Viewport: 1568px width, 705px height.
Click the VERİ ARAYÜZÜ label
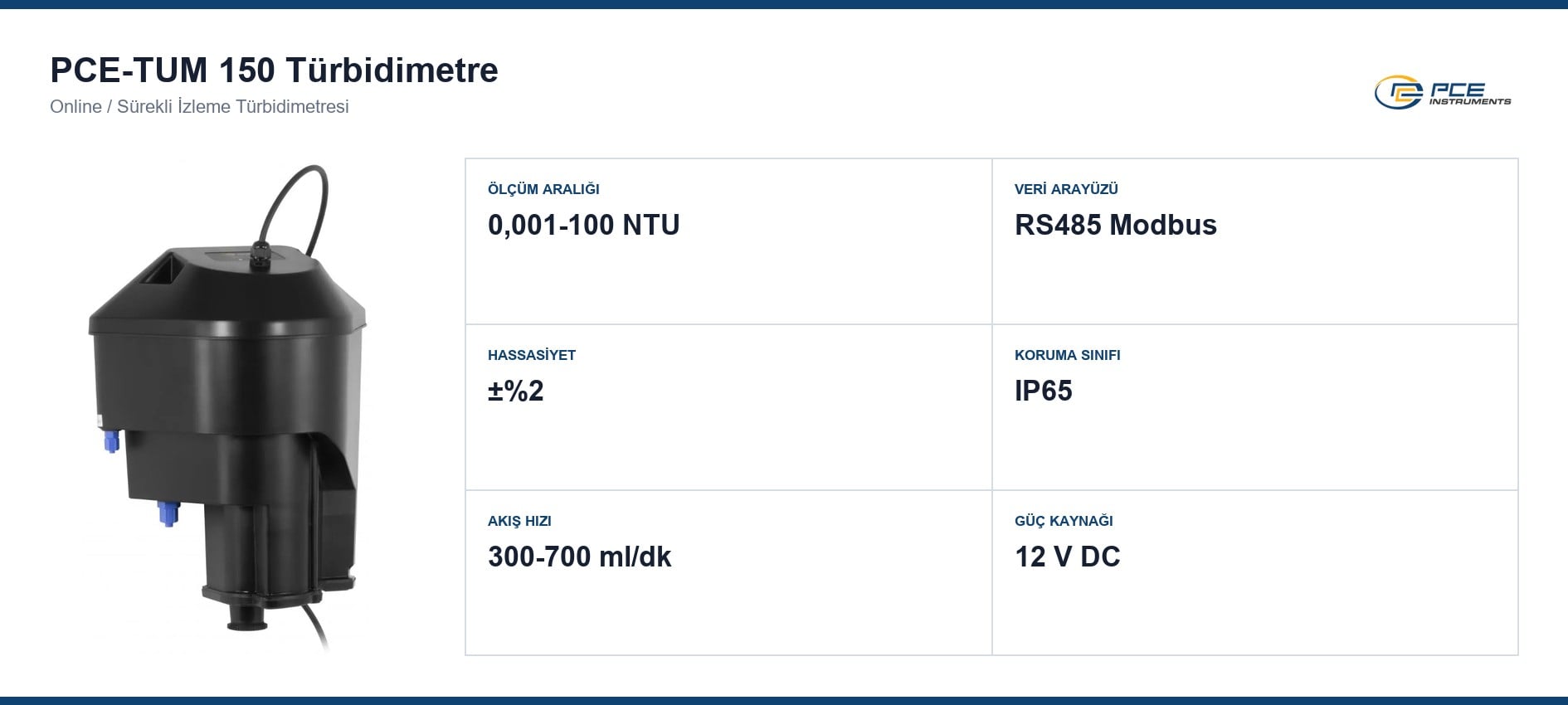[1066, 189]
